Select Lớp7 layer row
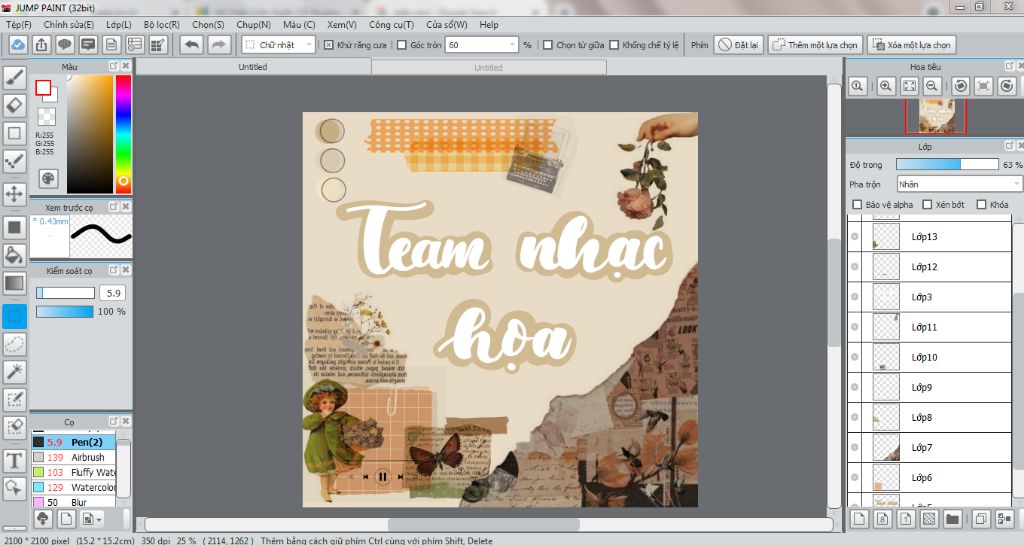 (929, 447)
